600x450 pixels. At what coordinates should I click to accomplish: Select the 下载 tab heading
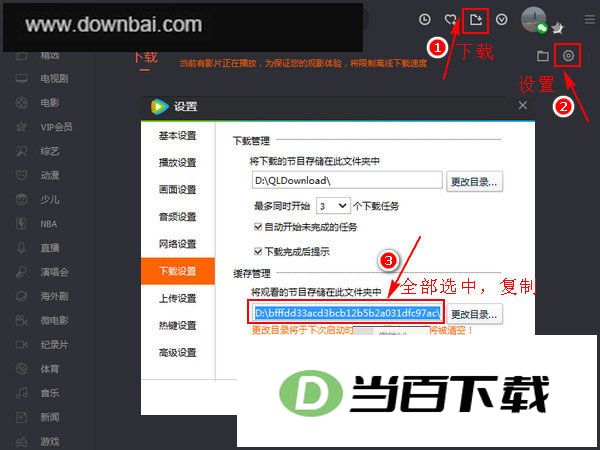146,58
